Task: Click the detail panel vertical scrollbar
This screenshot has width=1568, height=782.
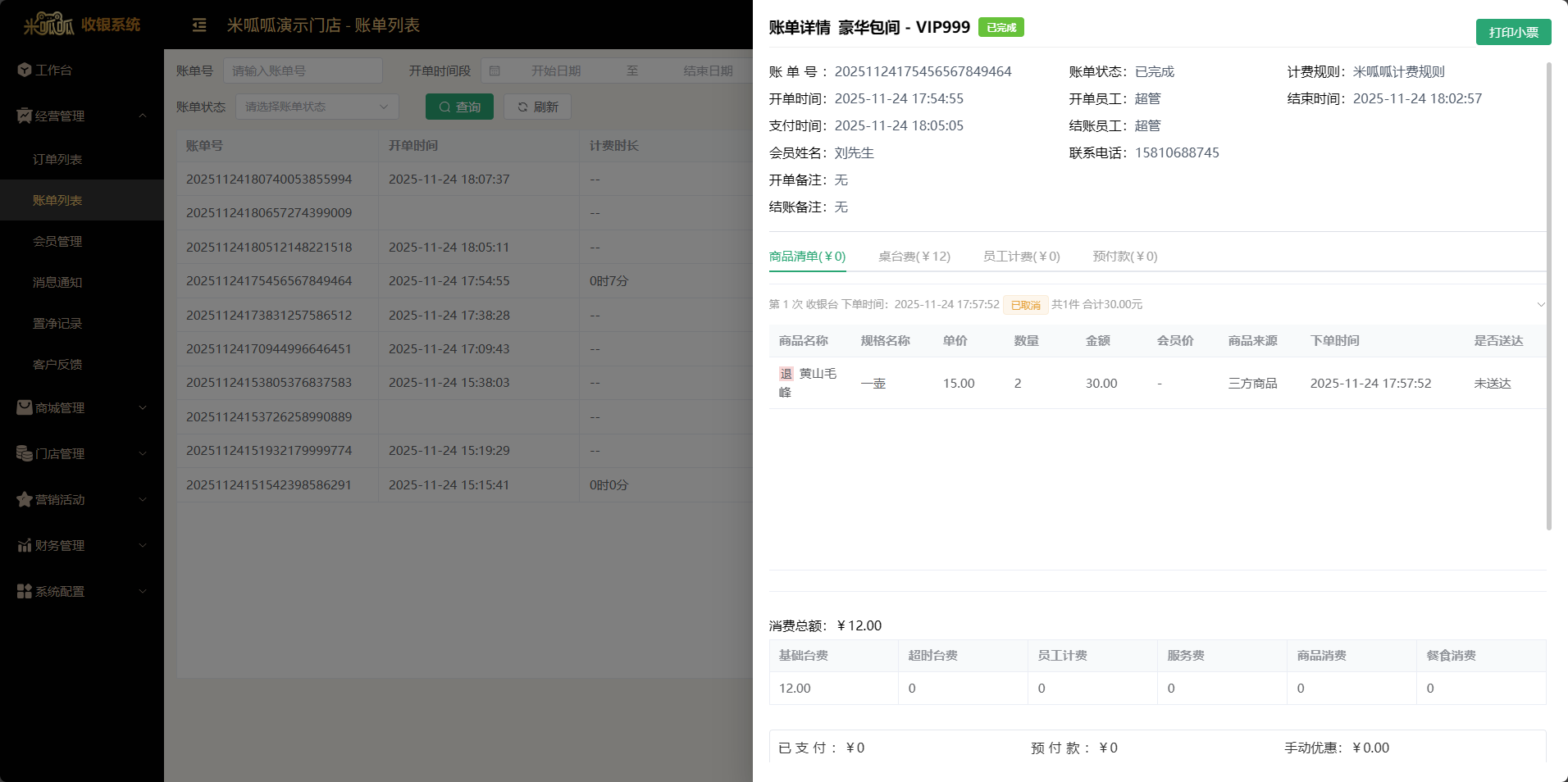Action: coord(1548,295)
